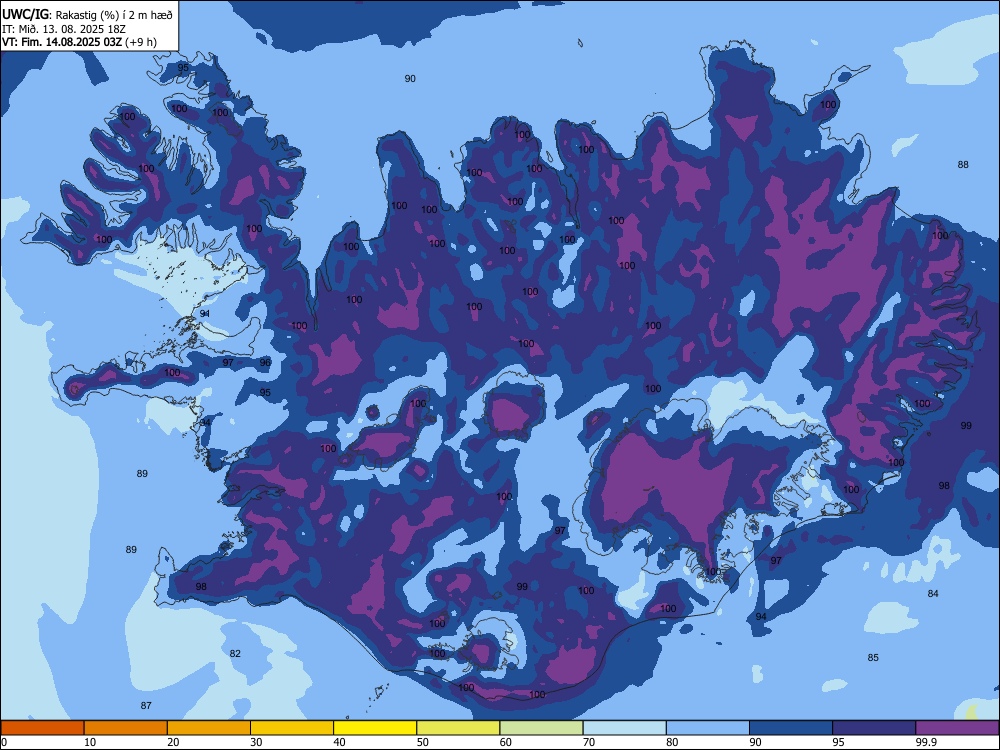
Task: Click the title text 'UWC/IG: Rakastig (%) í 2 m hæð'
Action: click(87, 14)
